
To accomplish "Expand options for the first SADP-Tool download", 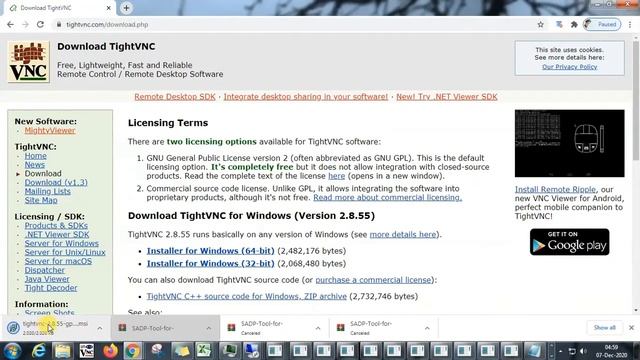I will (209, 328).
